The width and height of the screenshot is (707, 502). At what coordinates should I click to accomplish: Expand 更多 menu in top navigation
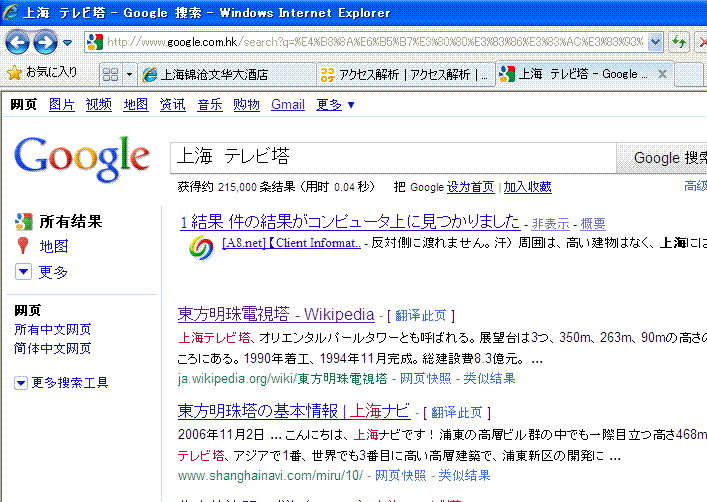pyautogui.click(x=335, y=105)
